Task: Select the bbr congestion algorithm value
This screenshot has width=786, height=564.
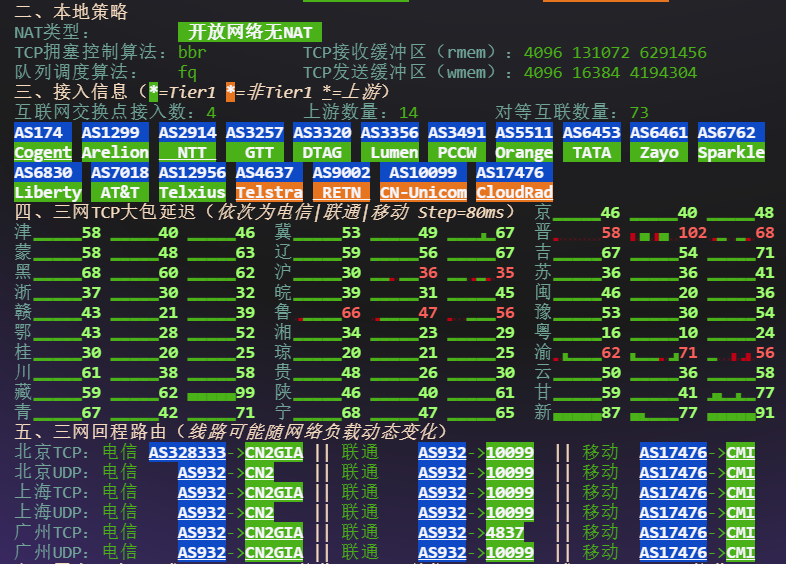Action: point(192,52)
